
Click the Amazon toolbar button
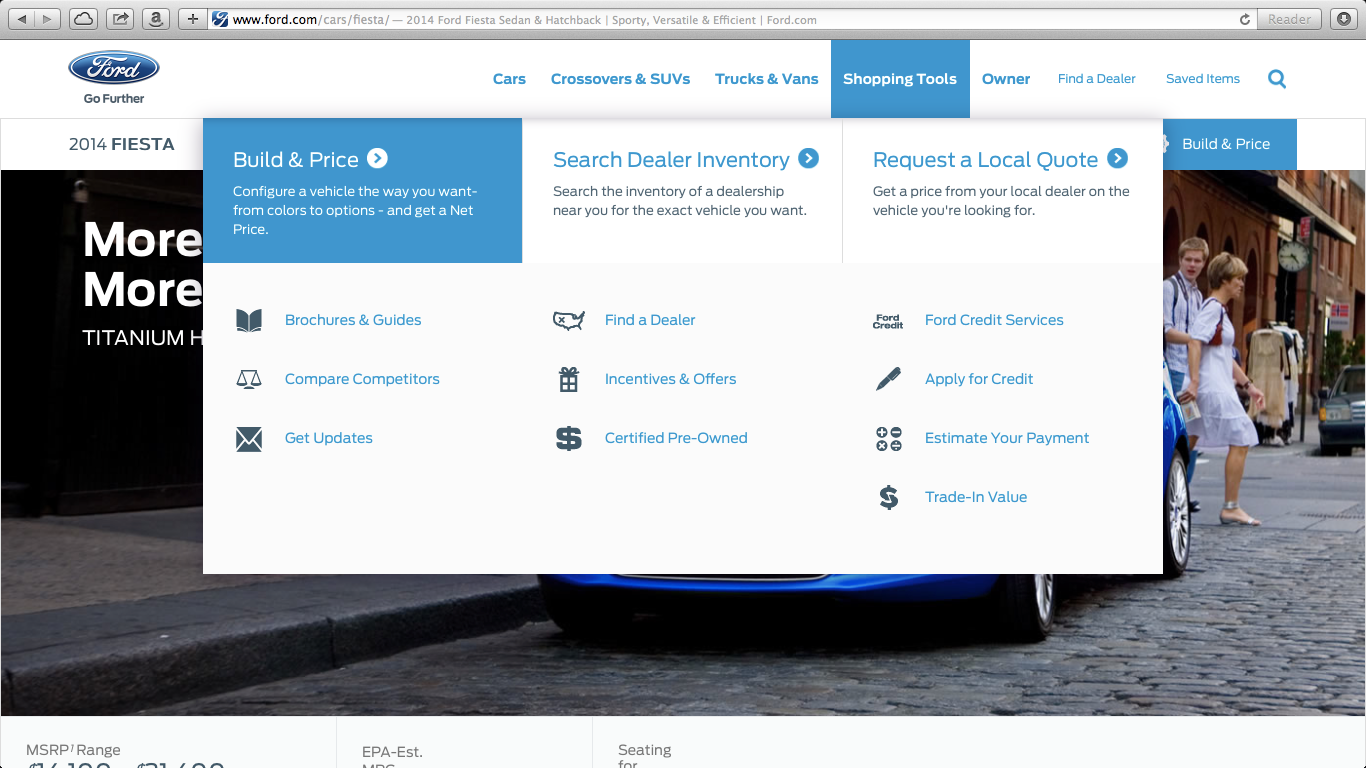click(155, 19)
